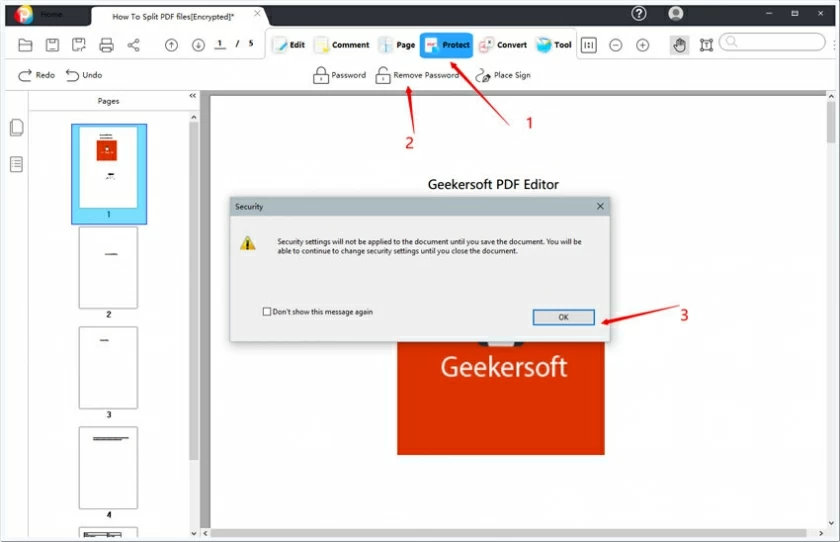Click the horizontal scrollbar left arrow
Image resolution: width=840 pixels, height=542 pixels.
click(205, 533)
